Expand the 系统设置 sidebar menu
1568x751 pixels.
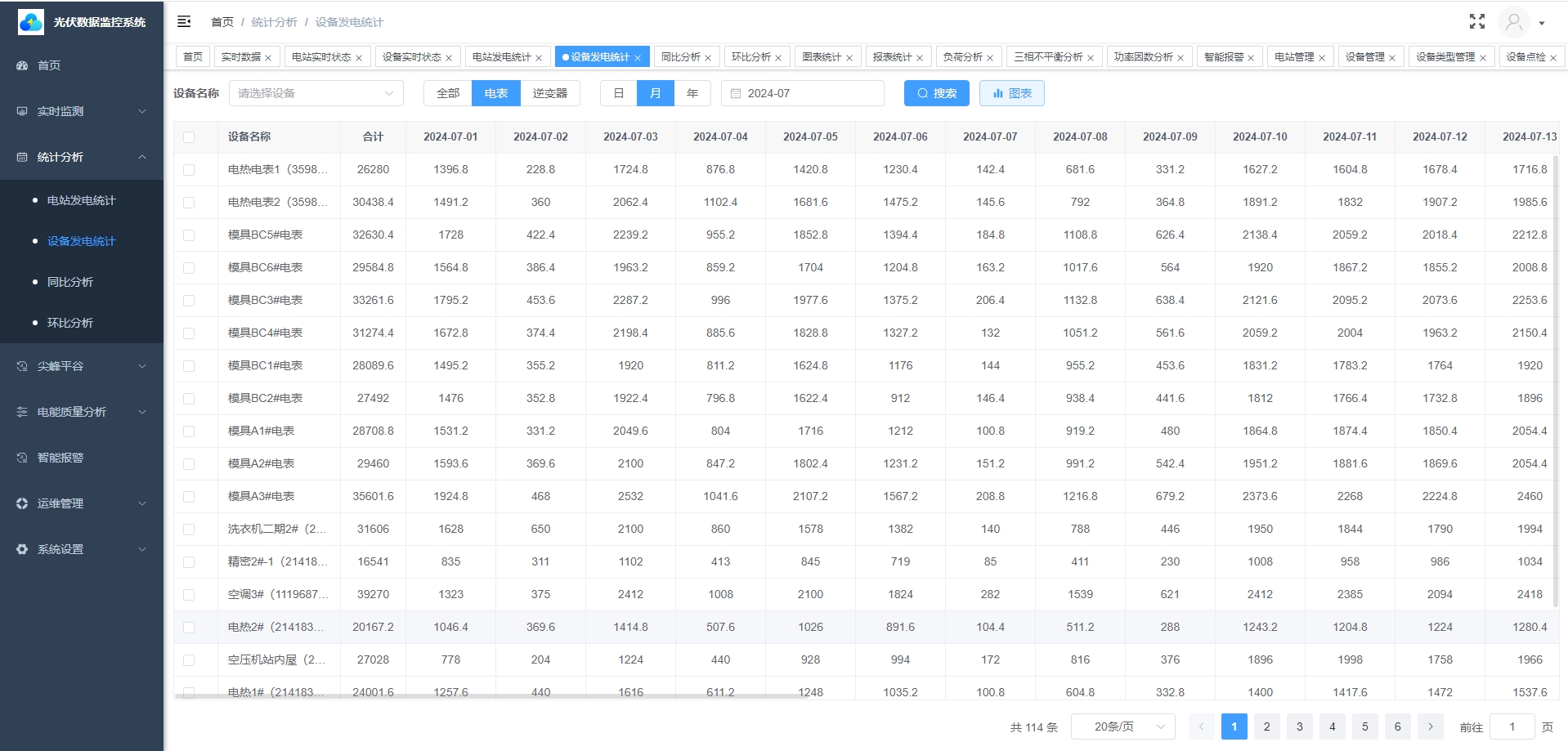click(142, 549)
